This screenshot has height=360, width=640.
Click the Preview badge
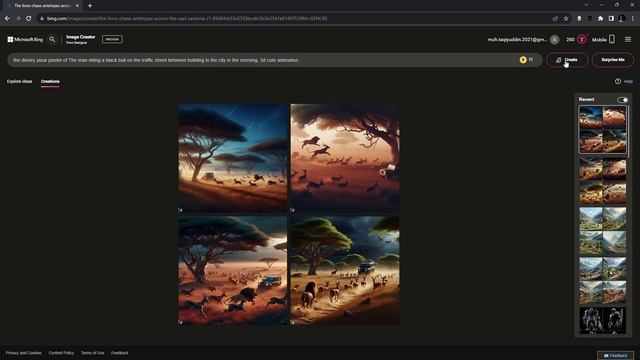pos(112,39)
